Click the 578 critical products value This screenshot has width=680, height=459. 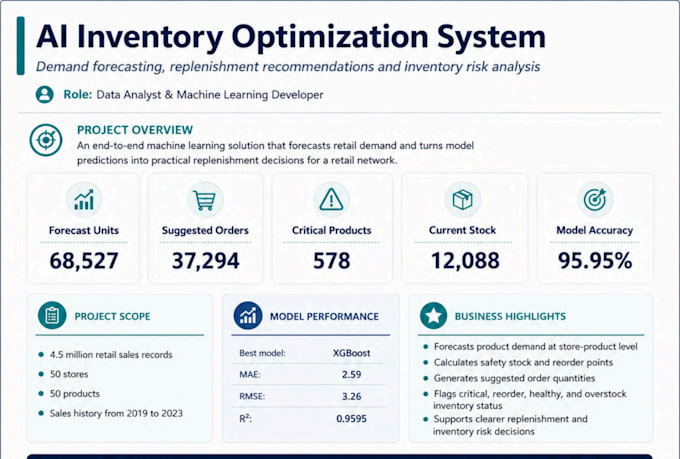coord(331,261)
